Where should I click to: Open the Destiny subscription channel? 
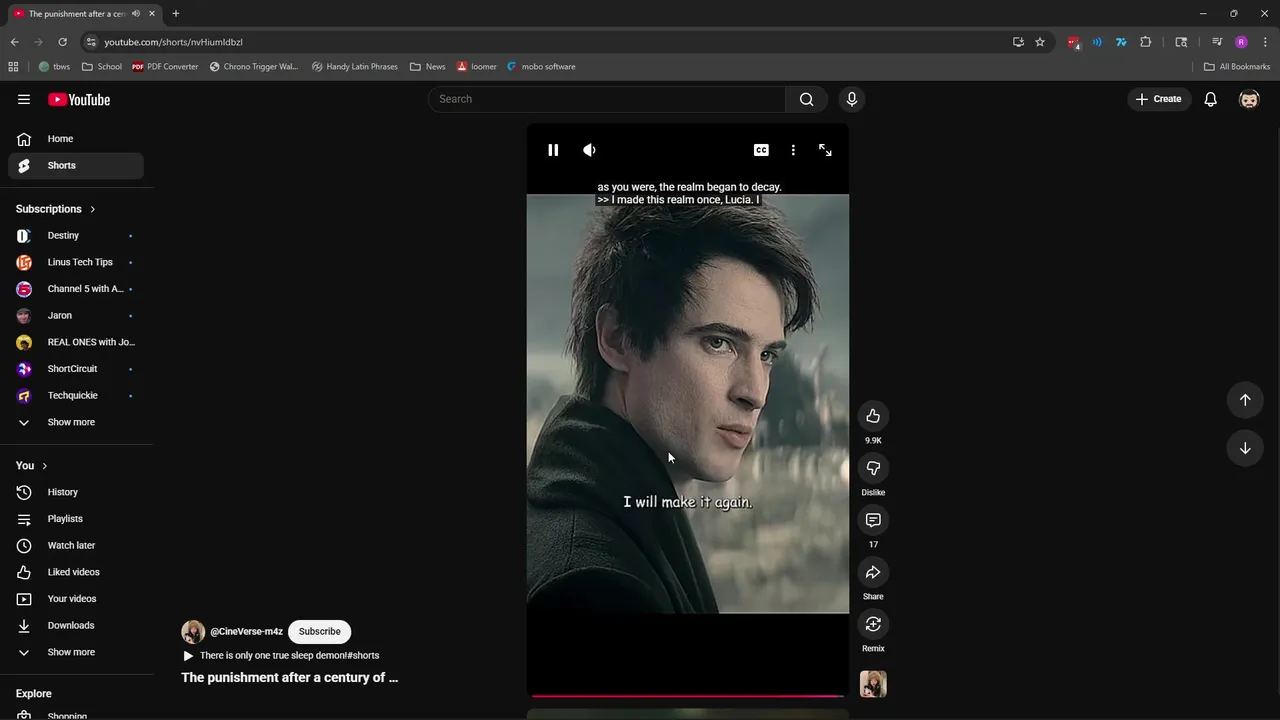coord(76,236)
